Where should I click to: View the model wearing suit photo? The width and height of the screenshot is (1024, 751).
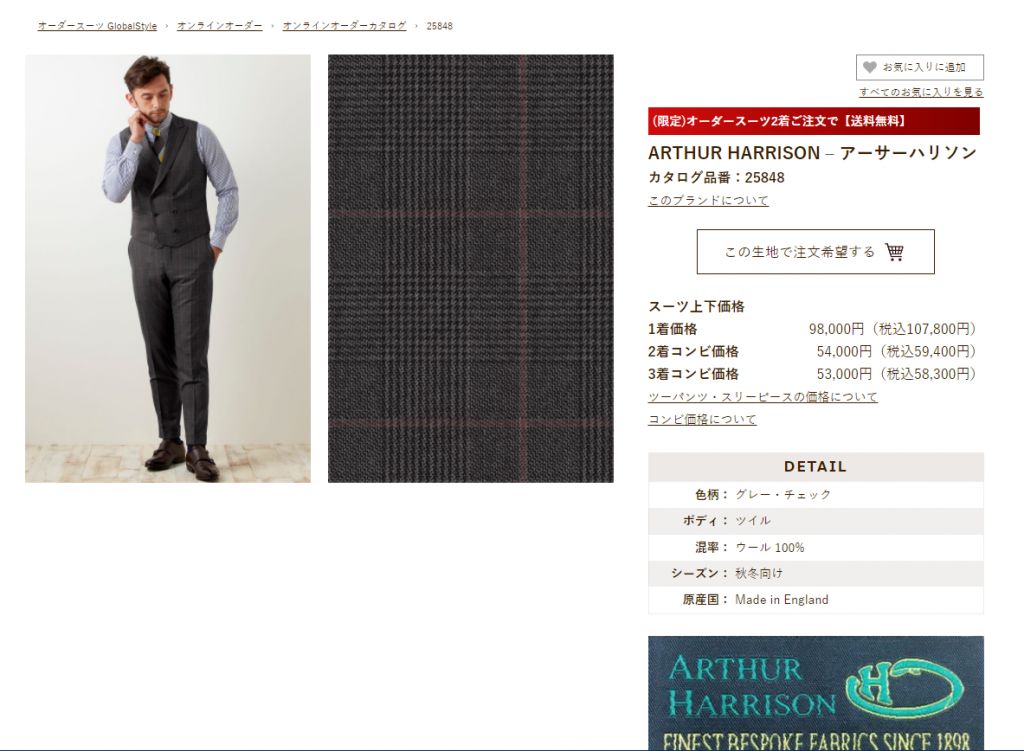(168, 268)
